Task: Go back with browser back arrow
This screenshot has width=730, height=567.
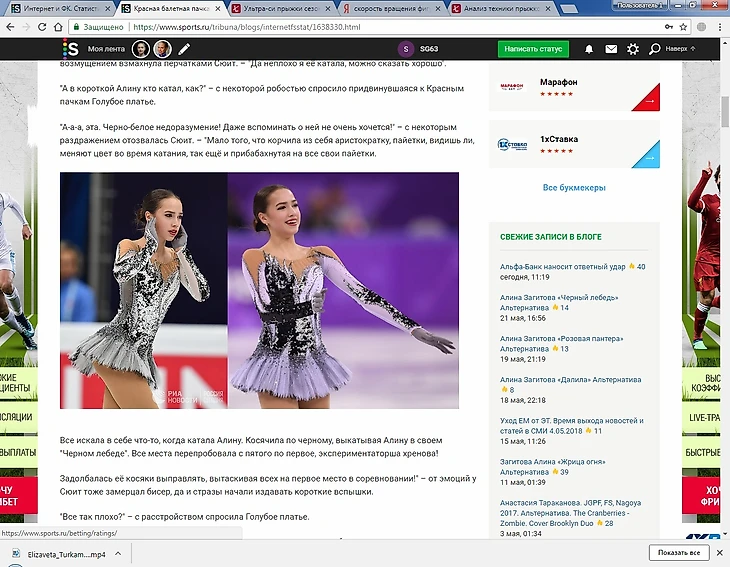Action: click(x=10, y=27)
